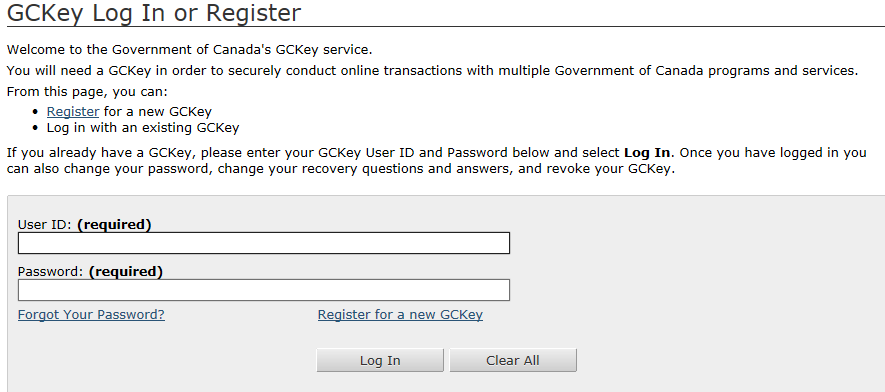Click the for a new GCKey bullet text

pos(157,112)
